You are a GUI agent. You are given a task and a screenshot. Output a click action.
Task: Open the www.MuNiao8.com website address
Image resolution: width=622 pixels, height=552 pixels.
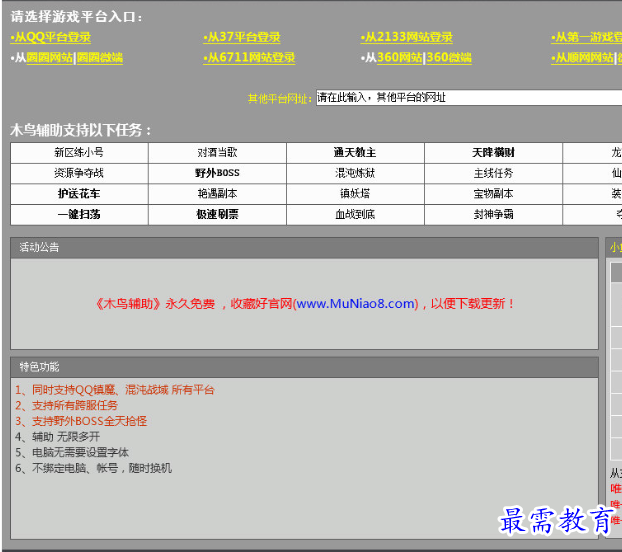click(355, 304)
